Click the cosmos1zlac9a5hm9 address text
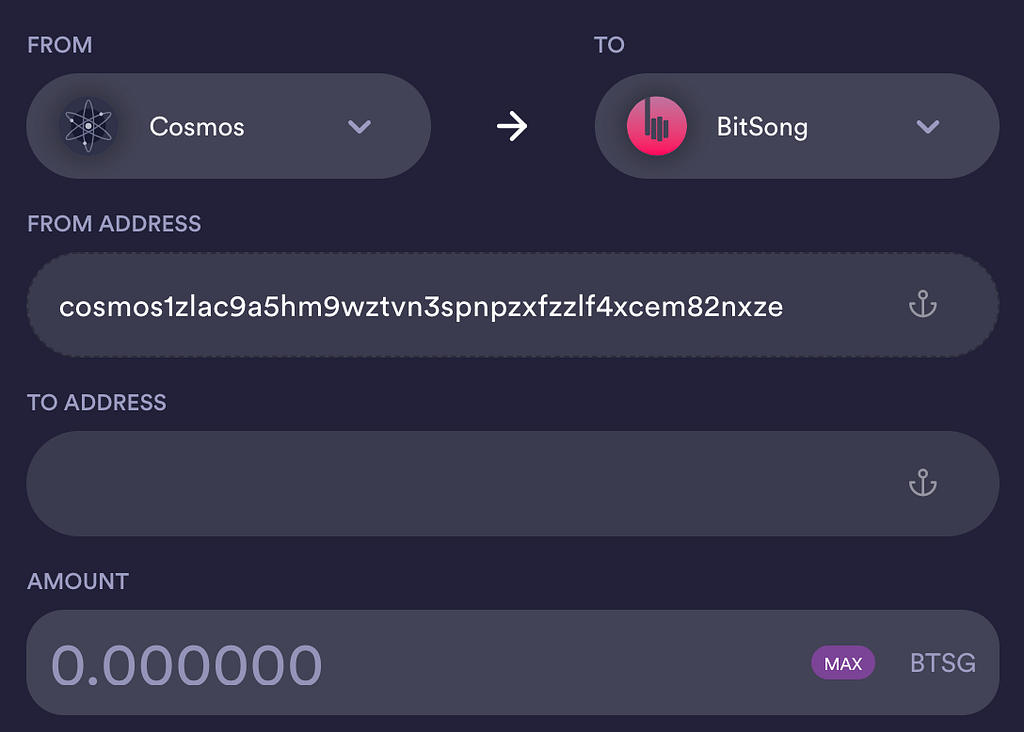 (x=420, y=306)
